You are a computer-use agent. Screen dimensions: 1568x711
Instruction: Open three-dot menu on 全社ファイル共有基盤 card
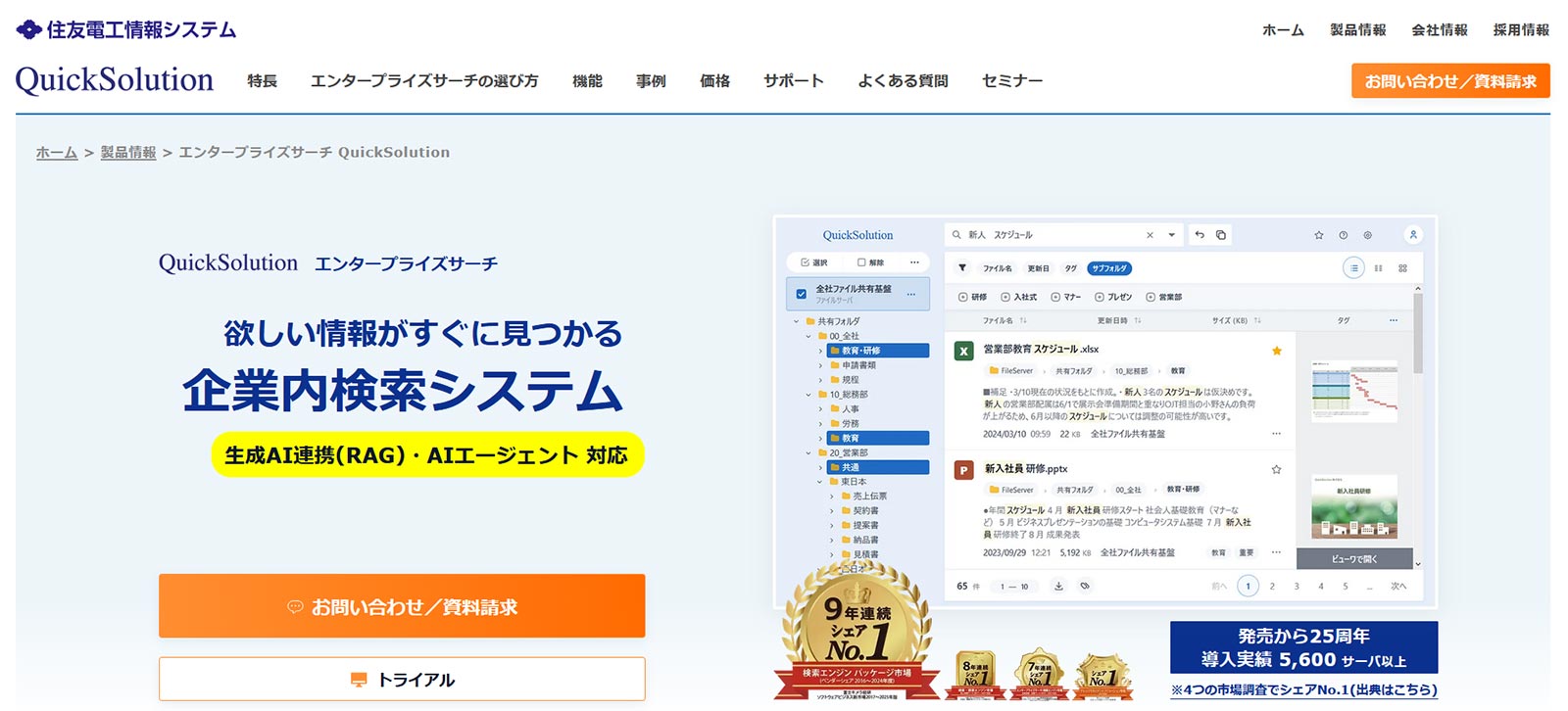[x=911, y=294]
